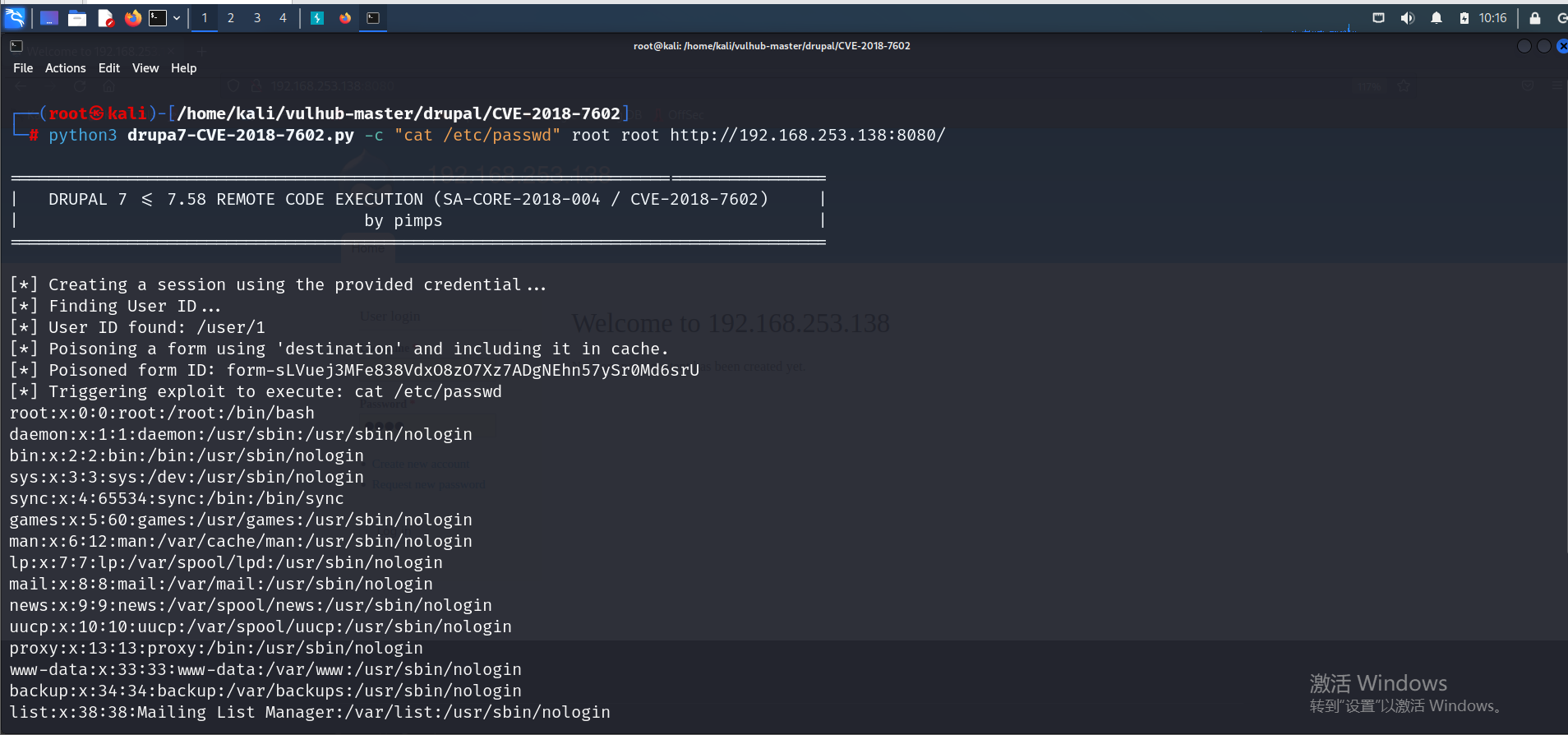1568x735 pixels.
Task: Click the 10:16 clock
Action: 1492,18
